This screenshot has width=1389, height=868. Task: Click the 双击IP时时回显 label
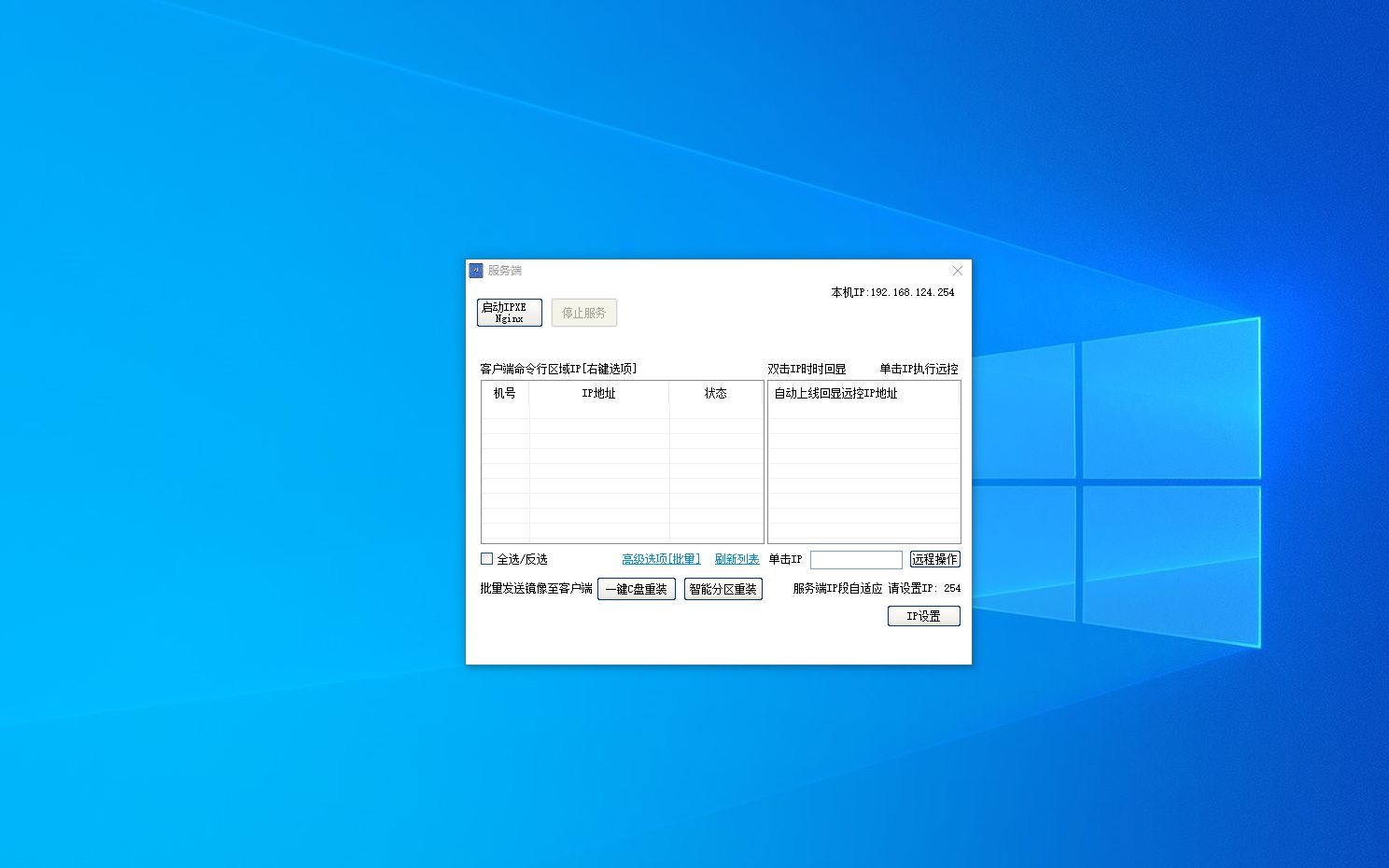click(x=807, y=369)
